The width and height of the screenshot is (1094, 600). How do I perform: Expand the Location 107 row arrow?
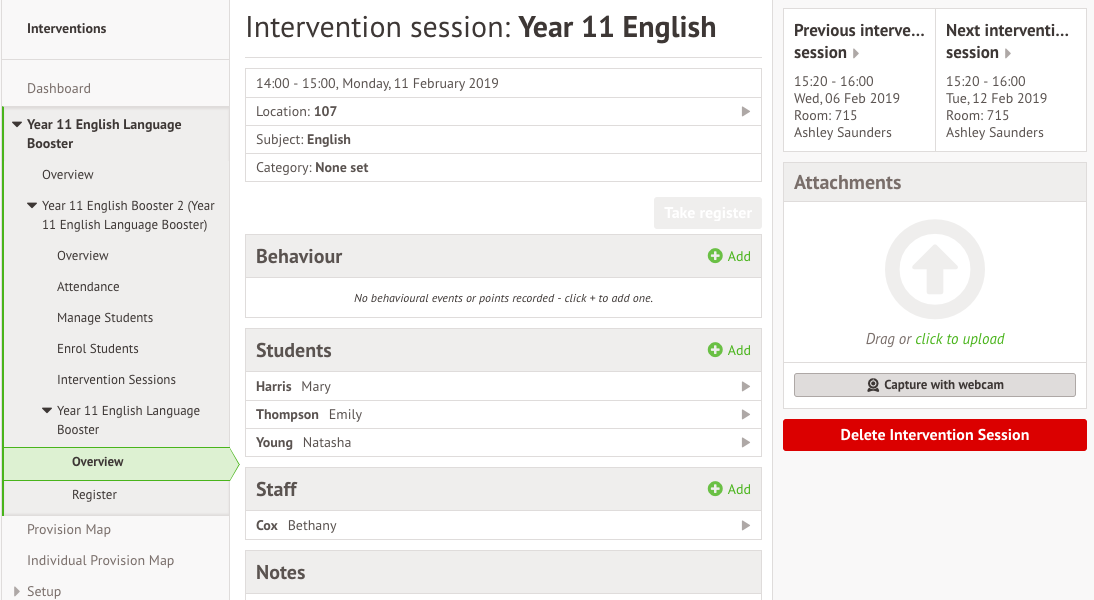pyautogui.click(x=746, y=112)
